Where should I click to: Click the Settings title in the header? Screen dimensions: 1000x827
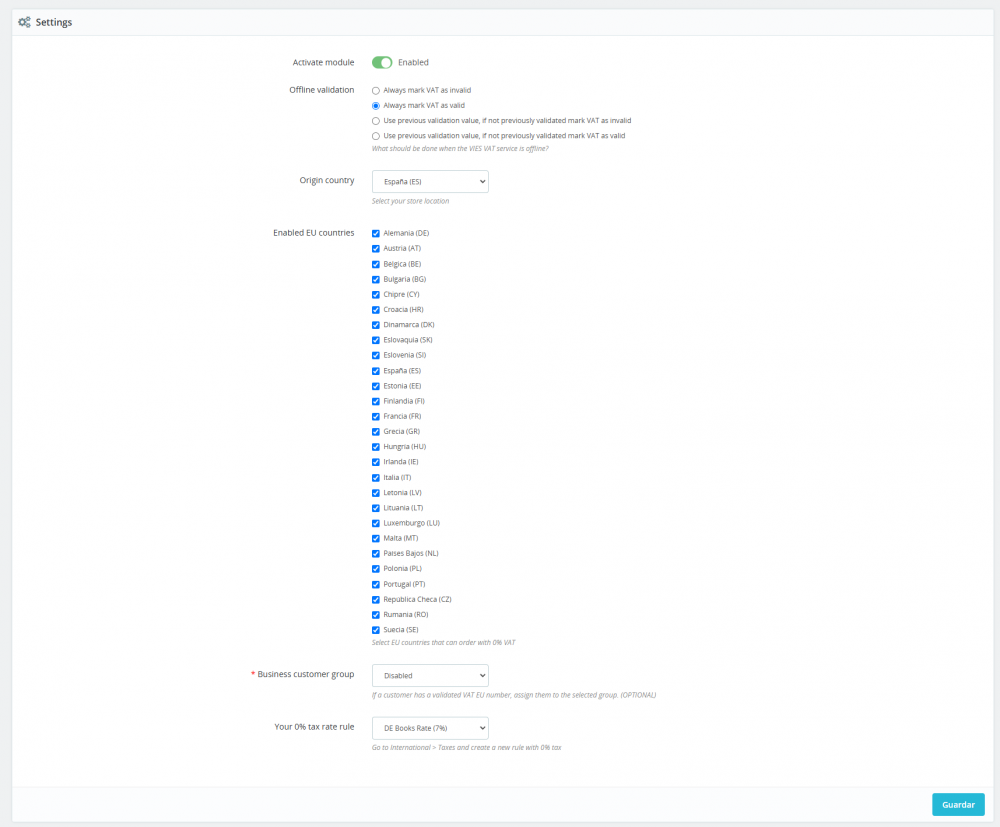55,21
